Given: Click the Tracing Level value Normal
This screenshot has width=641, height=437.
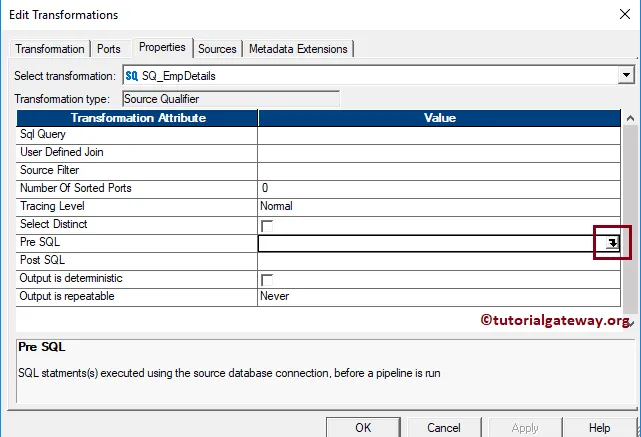Looking at the screenshot, I should 276,206.
